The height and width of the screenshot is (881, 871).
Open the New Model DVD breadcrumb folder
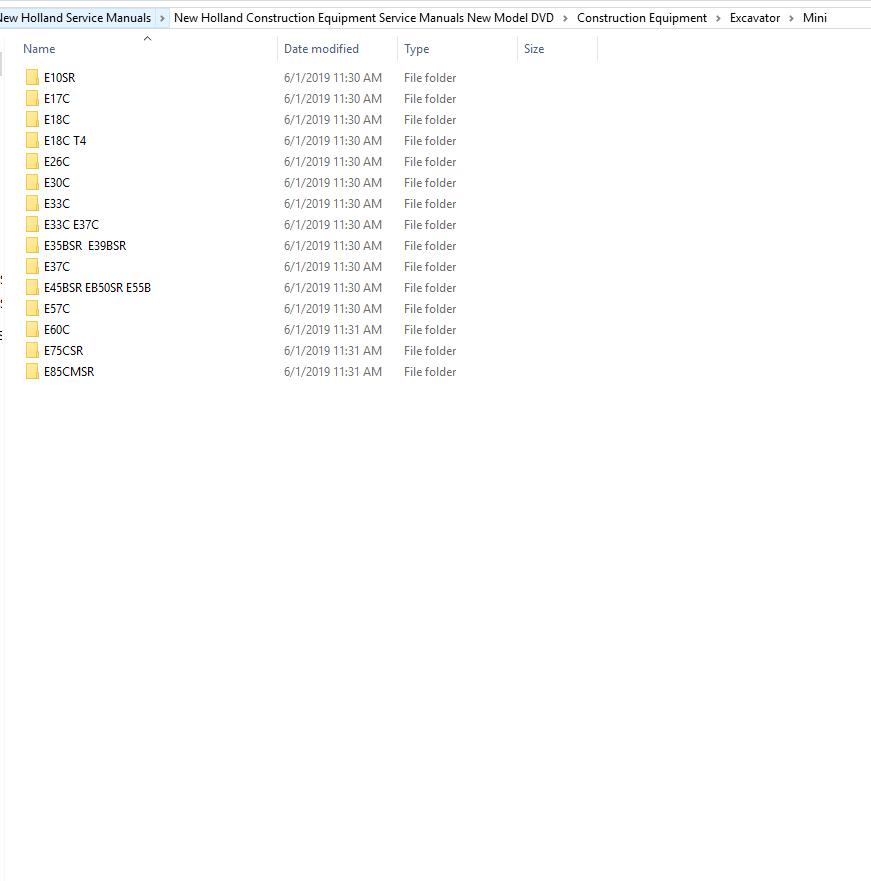pyautogui.click(x=364, y=18)
